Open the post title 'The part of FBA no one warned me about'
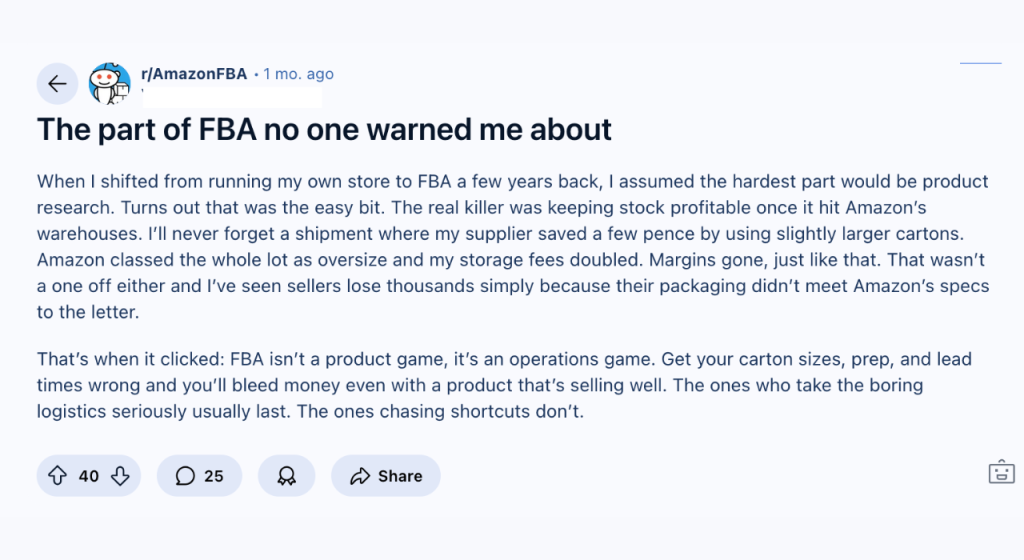Screen dimensions: 1024x560 (325, 129)
